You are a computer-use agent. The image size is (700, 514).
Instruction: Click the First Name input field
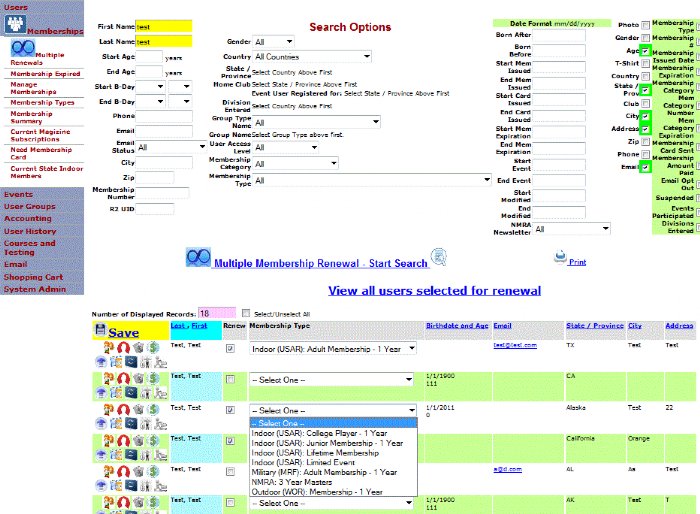164,26
